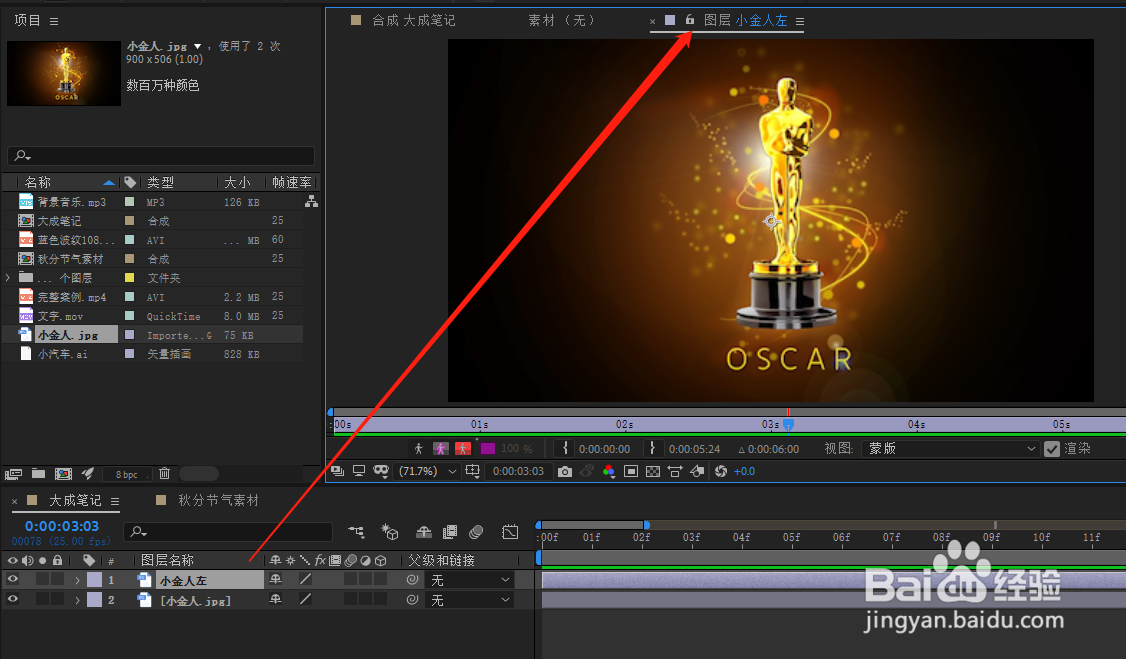
Task: Open parent dropdown for 小金人左 layer
Action: 470,579
